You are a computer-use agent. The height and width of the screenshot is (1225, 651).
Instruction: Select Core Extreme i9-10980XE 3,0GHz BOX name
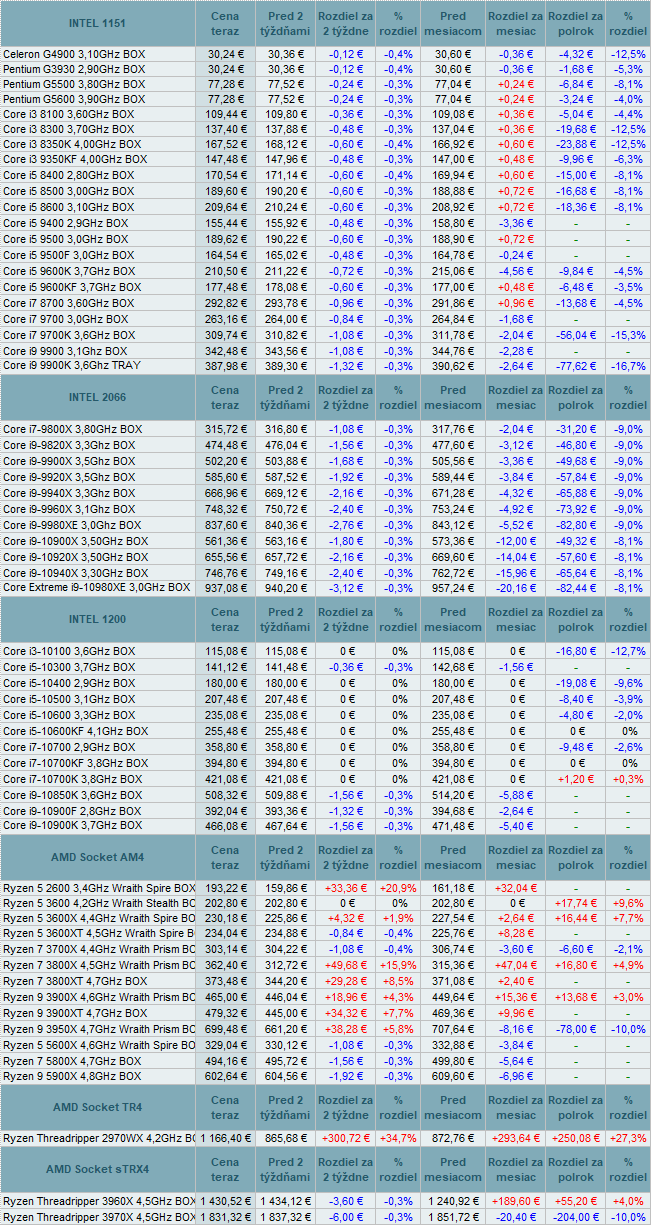pos(96,587)
